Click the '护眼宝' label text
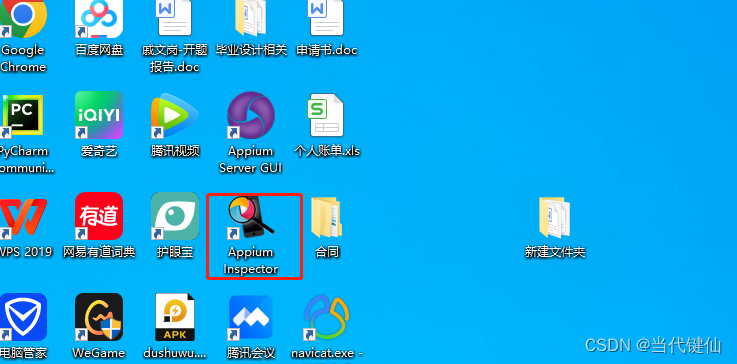Viewport: 737px width, 364px height. tap(175, 252)
